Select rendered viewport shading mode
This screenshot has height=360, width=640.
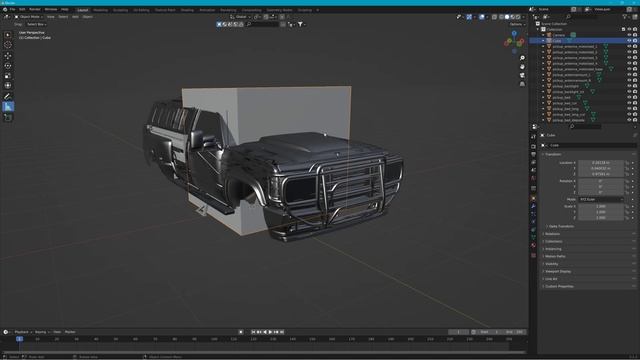(x=518, y=17)
